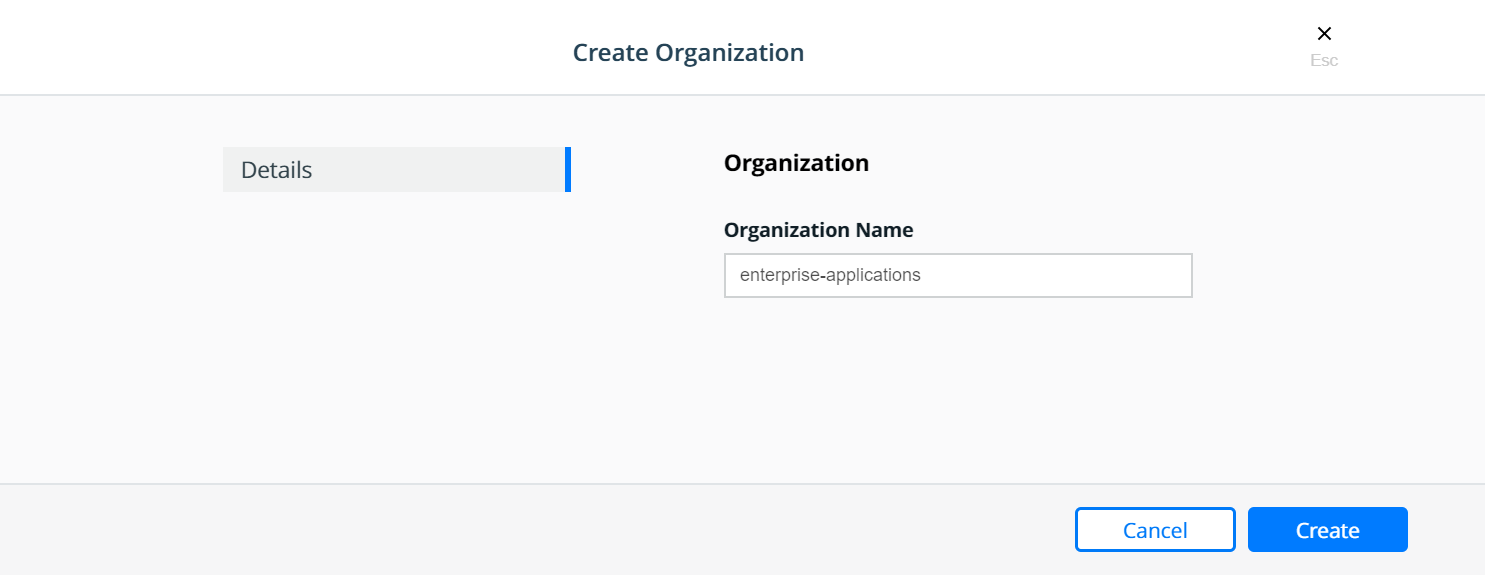
Task: Click the enterprise-applications text in the field
Action: 830,275
